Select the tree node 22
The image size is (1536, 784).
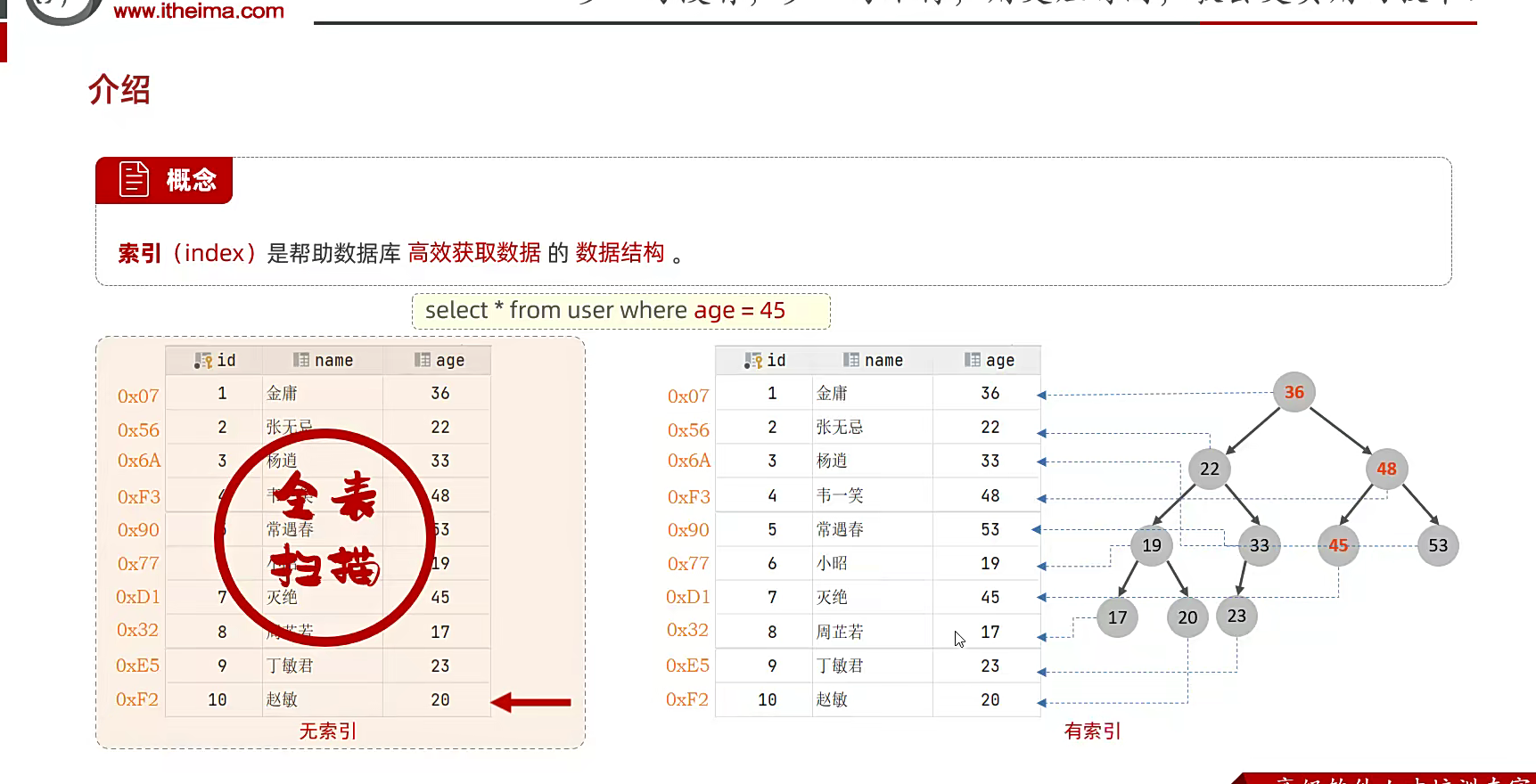click(1210, 469)
